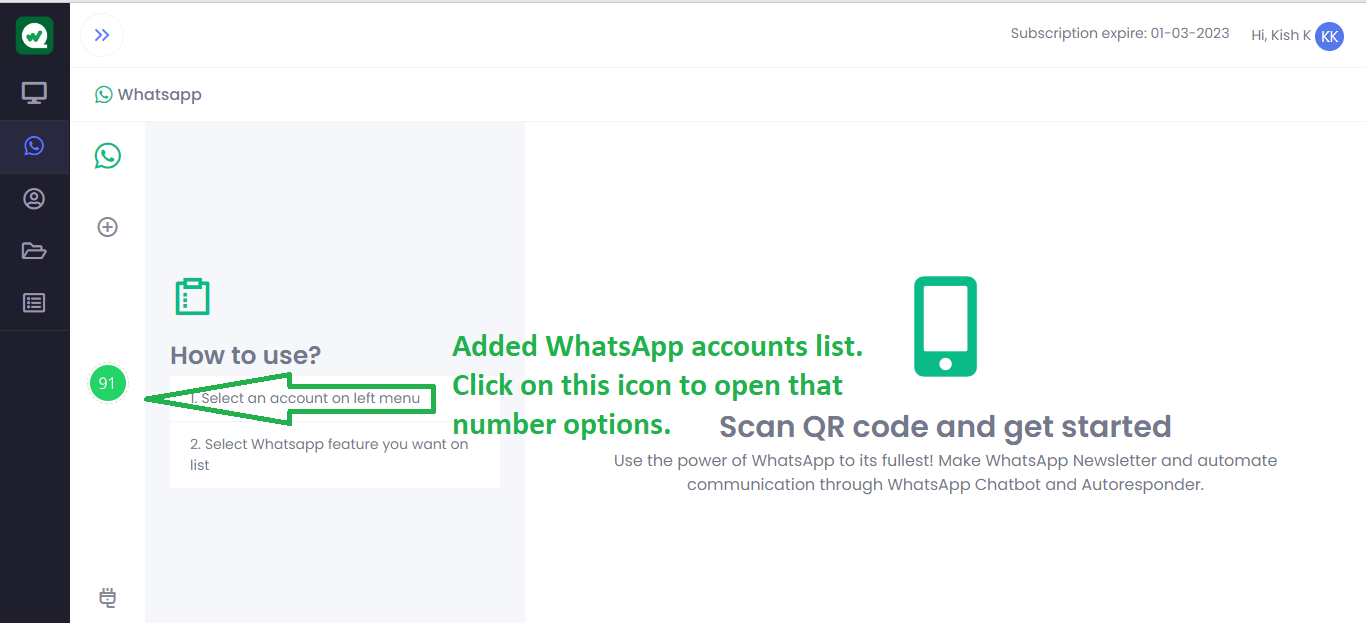This screenshot has width=1366, height=623.
Task: Click the Whatsapp breadcrumb heading
Action: tap(148, 94)
